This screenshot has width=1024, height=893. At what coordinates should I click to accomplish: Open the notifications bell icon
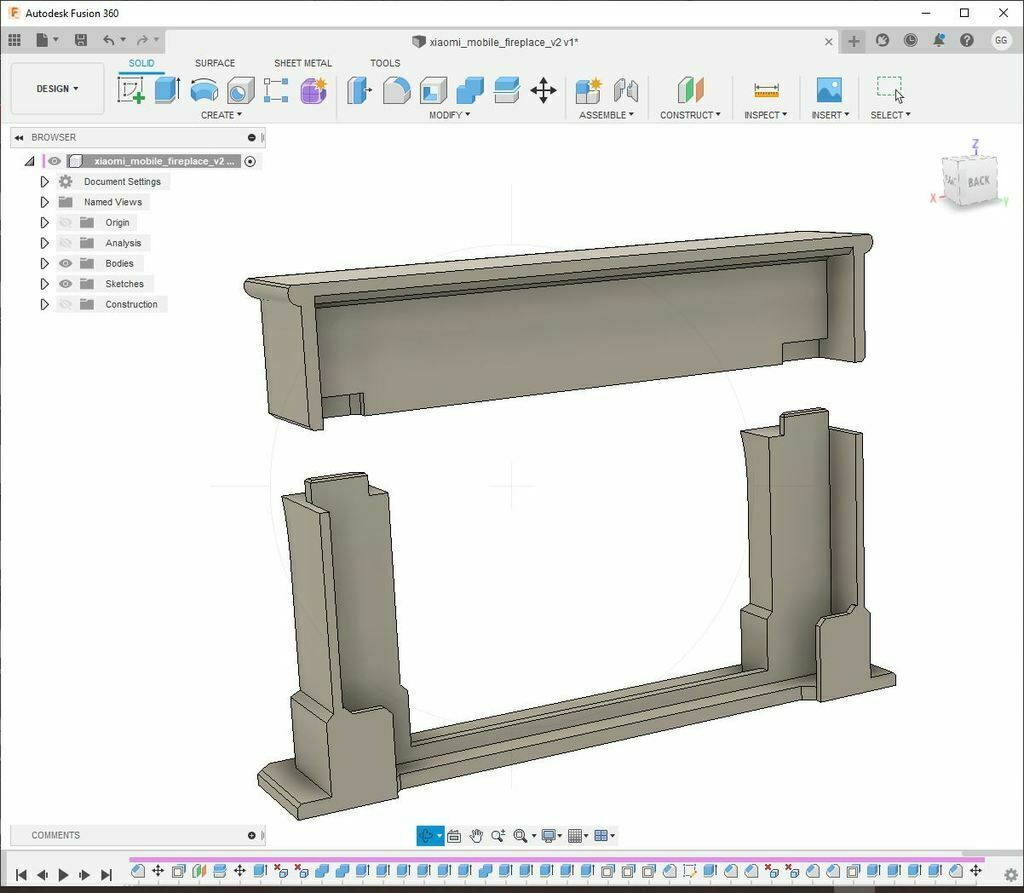[938, 41]
